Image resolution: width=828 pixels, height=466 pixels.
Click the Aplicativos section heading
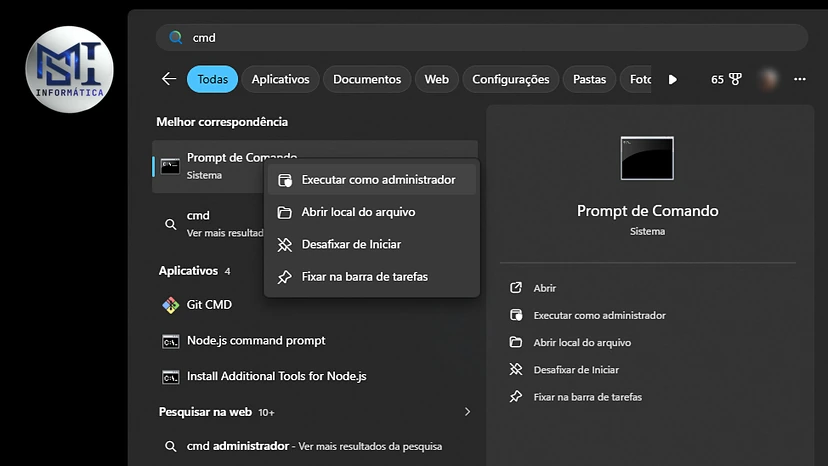[x=189, y=271]
